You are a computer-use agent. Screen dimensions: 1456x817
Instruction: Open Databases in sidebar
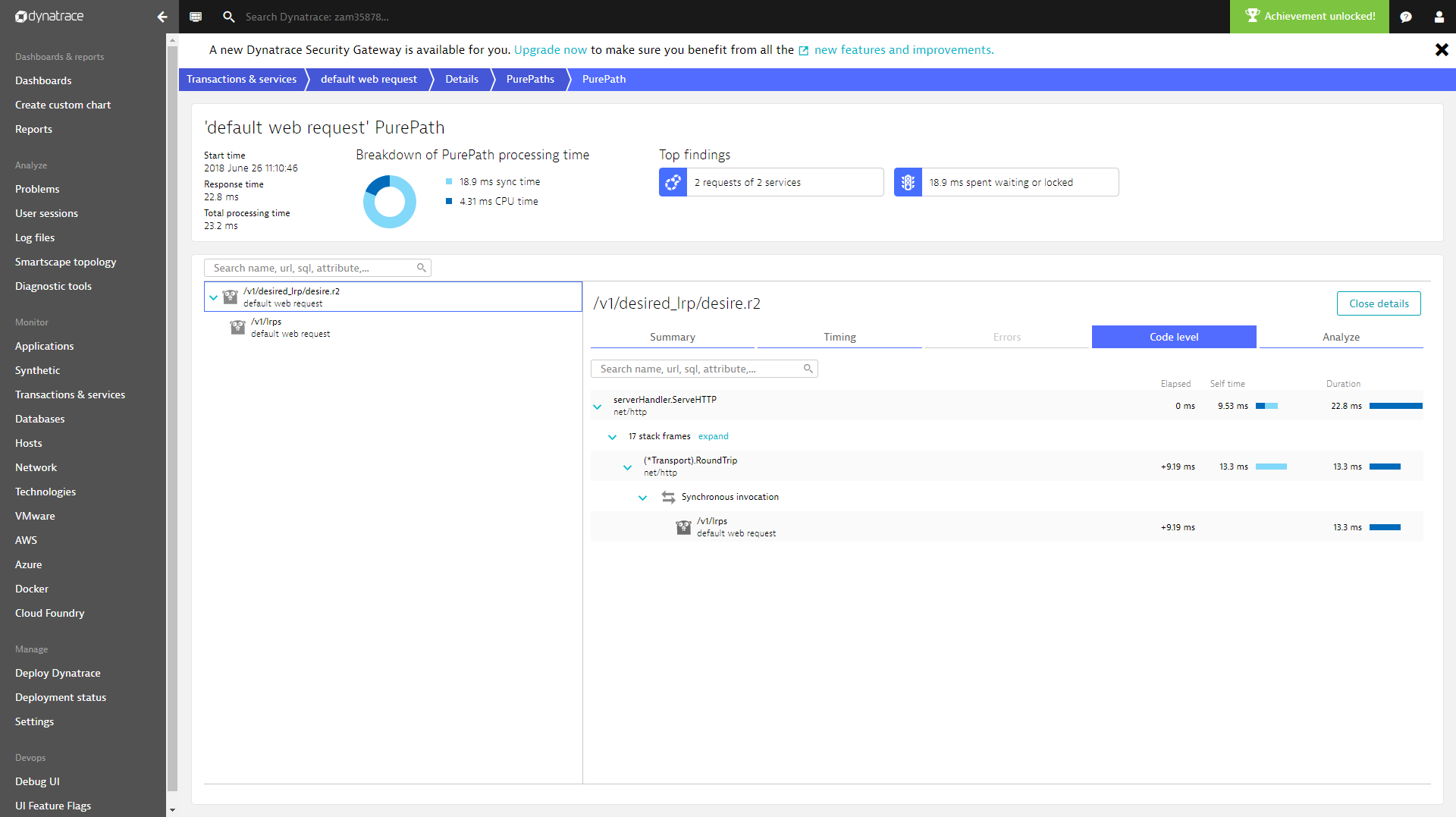[x=39, y=419]
